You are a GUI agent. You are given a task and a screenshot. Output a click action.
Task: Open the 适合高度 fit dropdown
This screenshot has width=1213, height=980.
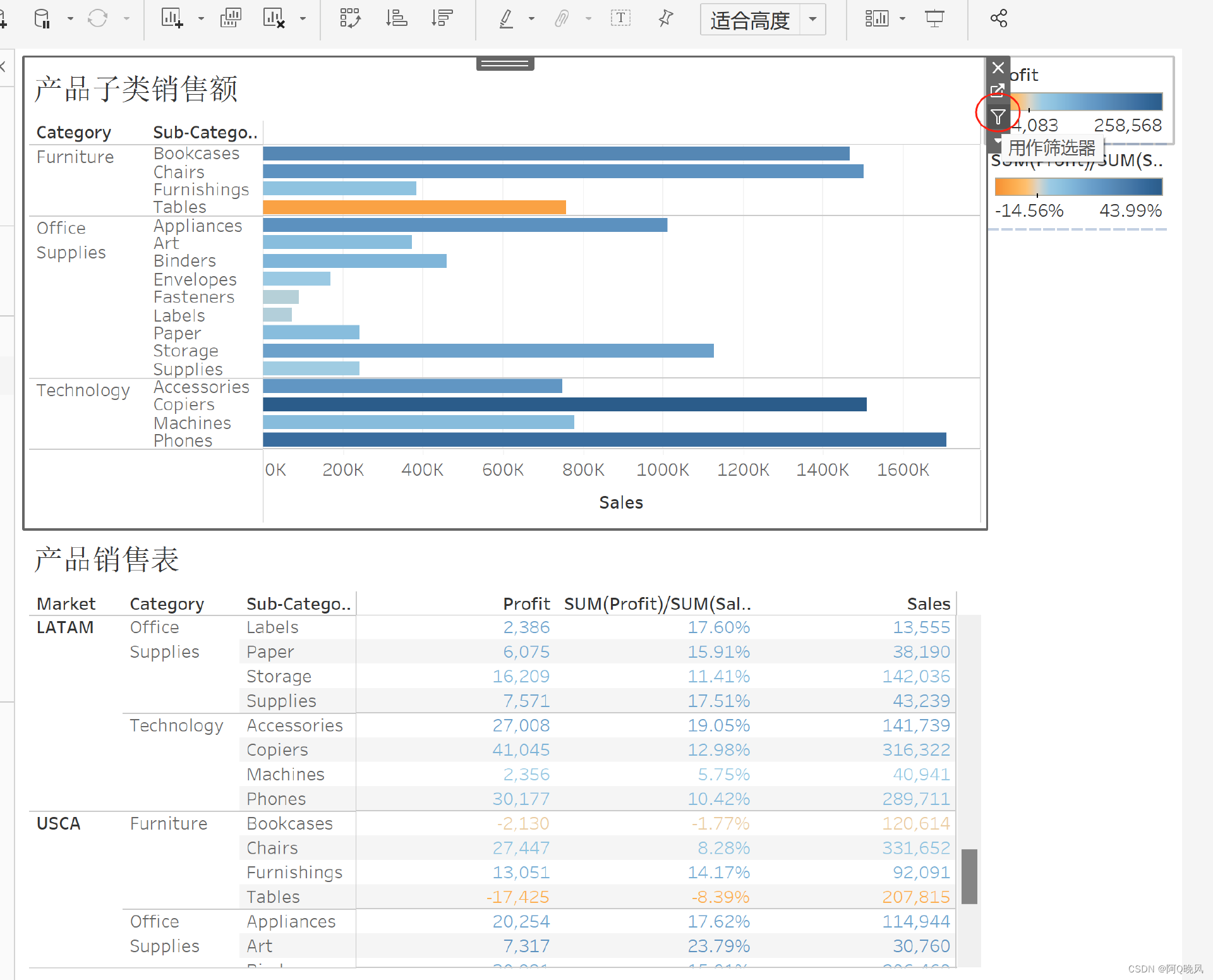(812, 20)
